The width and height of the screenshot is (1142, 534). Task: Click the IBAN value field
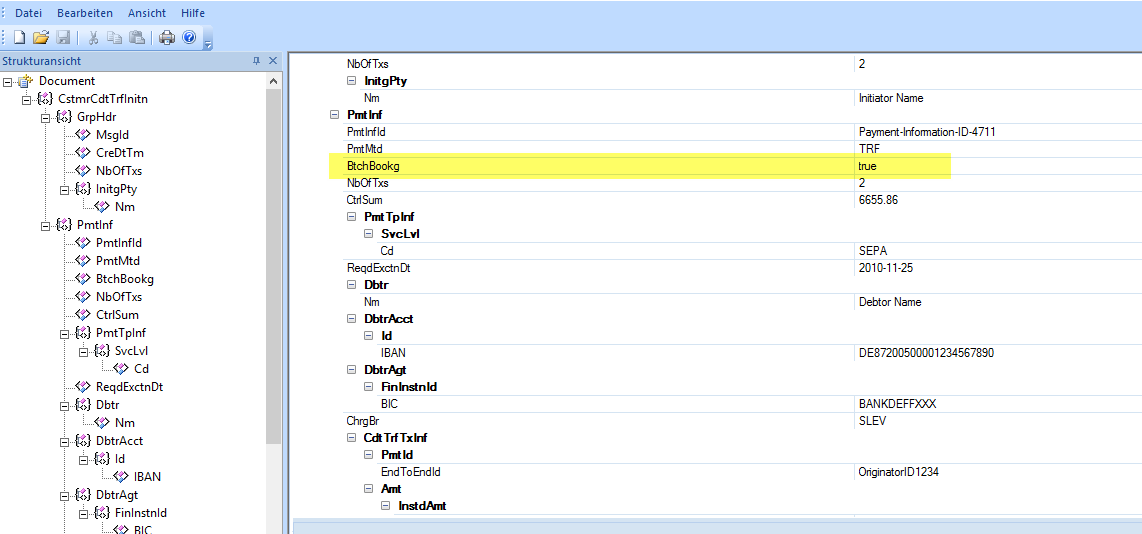click(x=925, y=353)
